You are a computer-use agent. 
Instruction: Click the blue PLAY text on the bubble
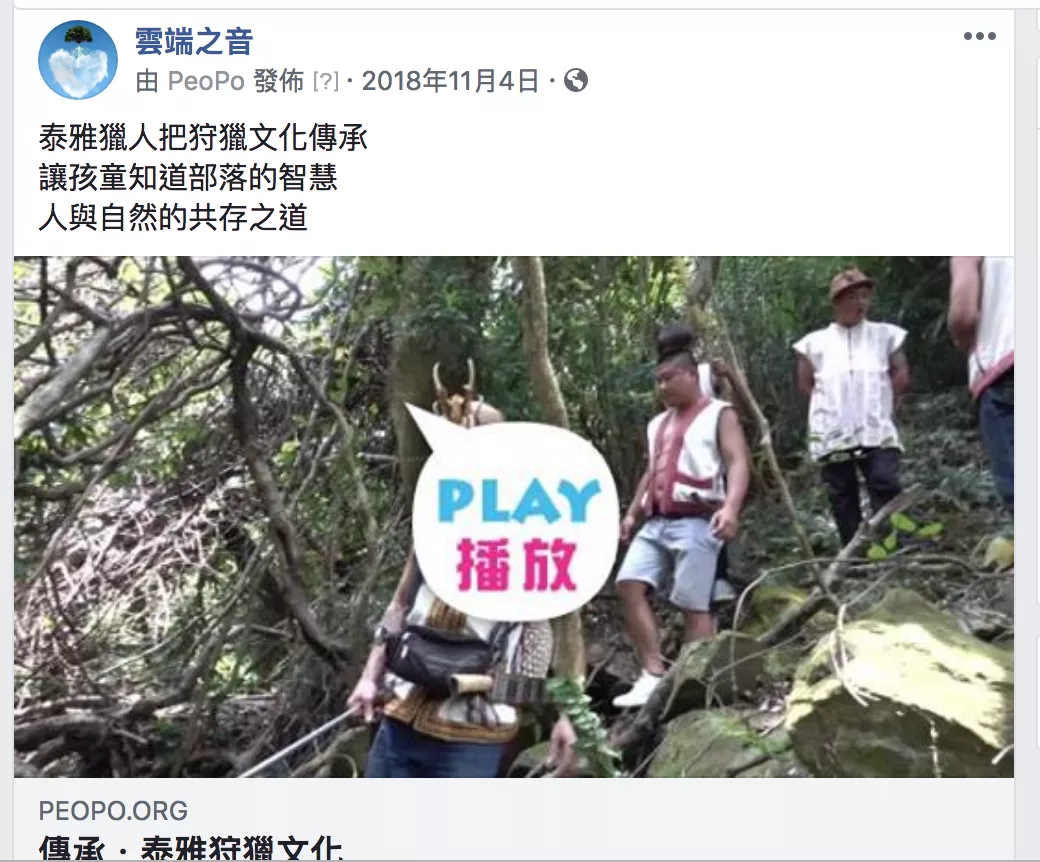(x=519, y=501)
